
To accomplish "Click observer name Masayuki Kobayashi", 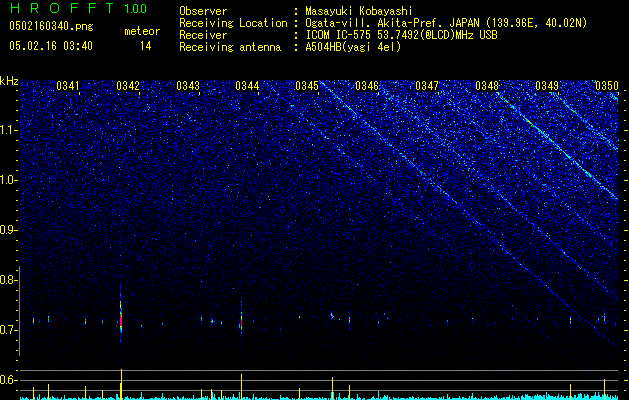I will [359, 11].
